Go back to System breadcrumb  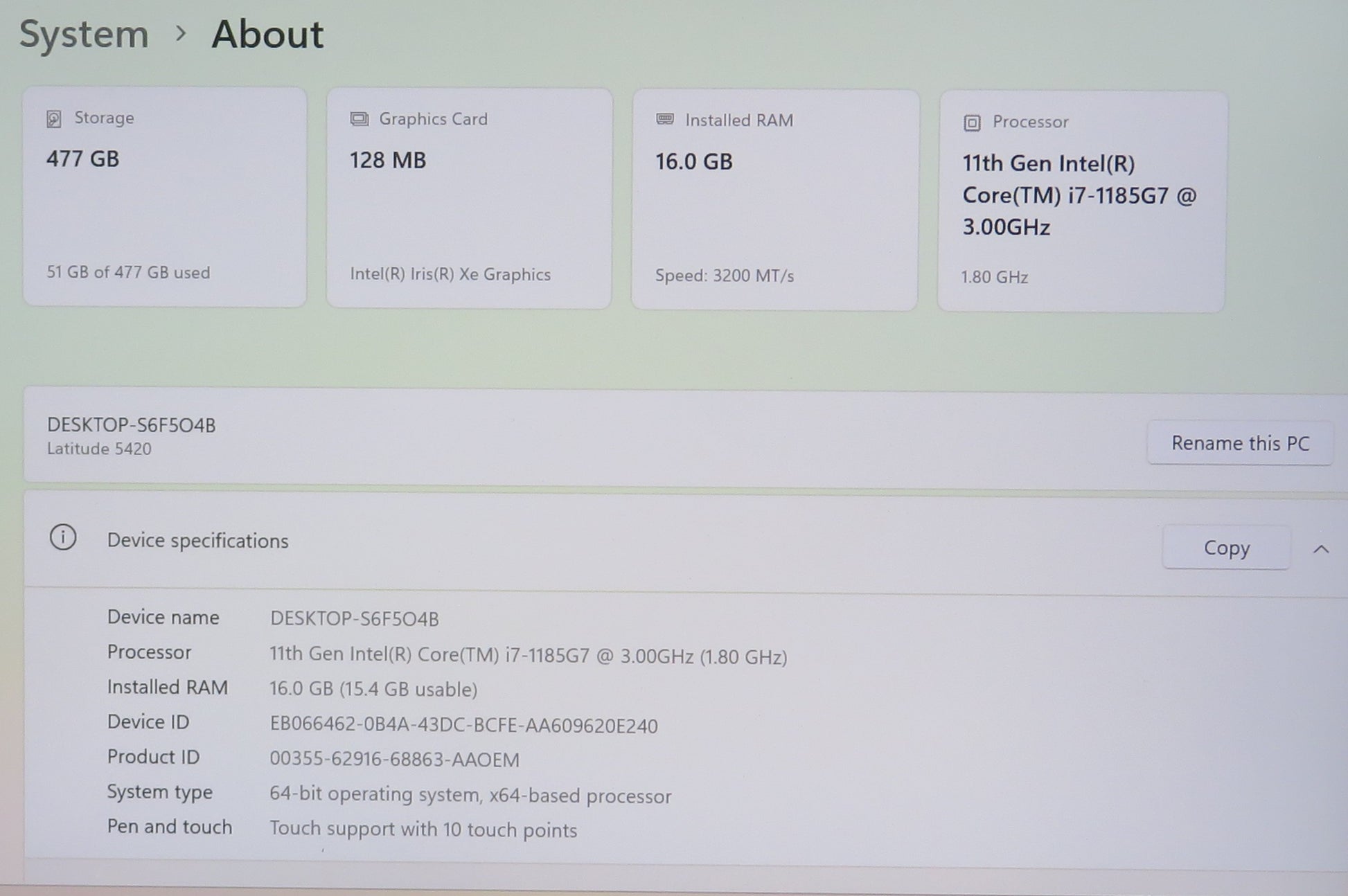(84, 34)
